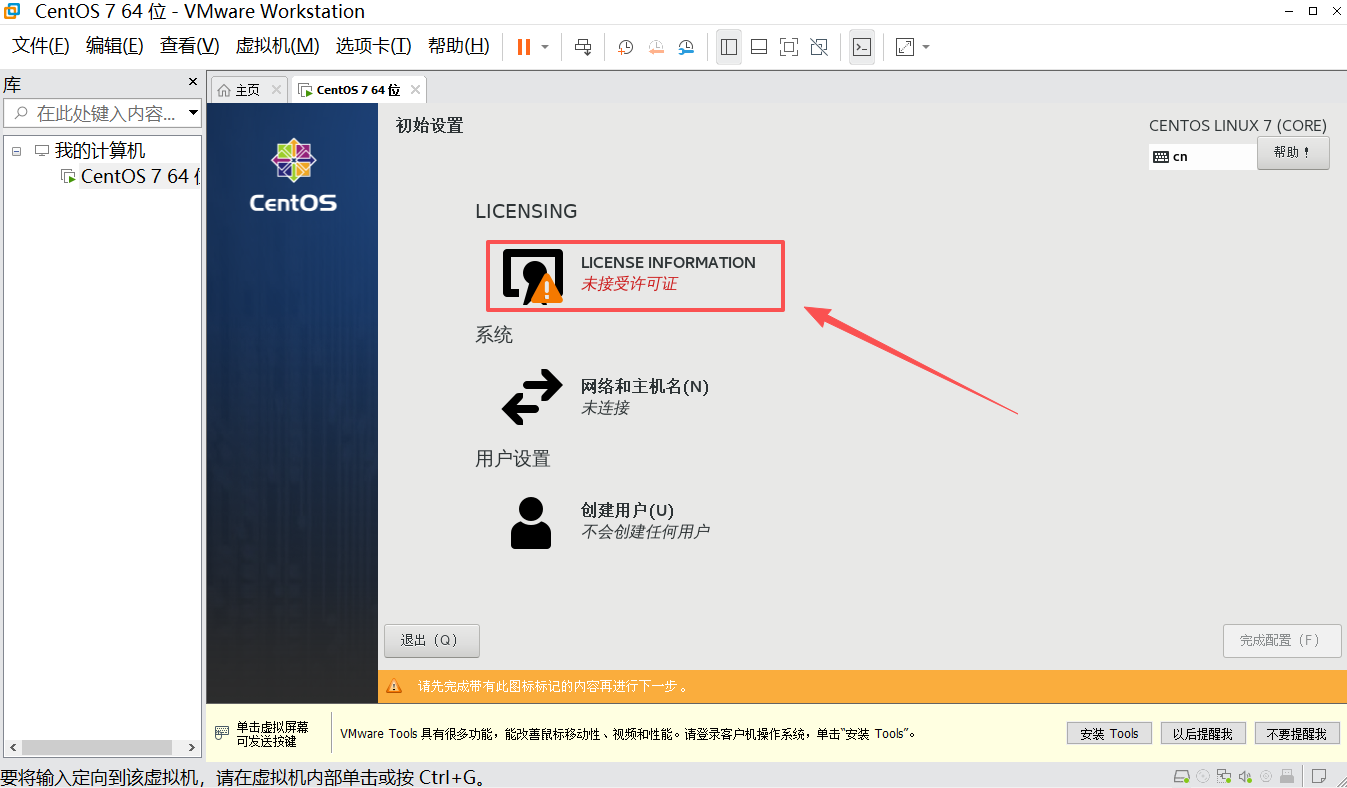Click the 安装 Tools button
Image resolution: width=1347 pixels, height=788 pixels.
click(1109, 733)
